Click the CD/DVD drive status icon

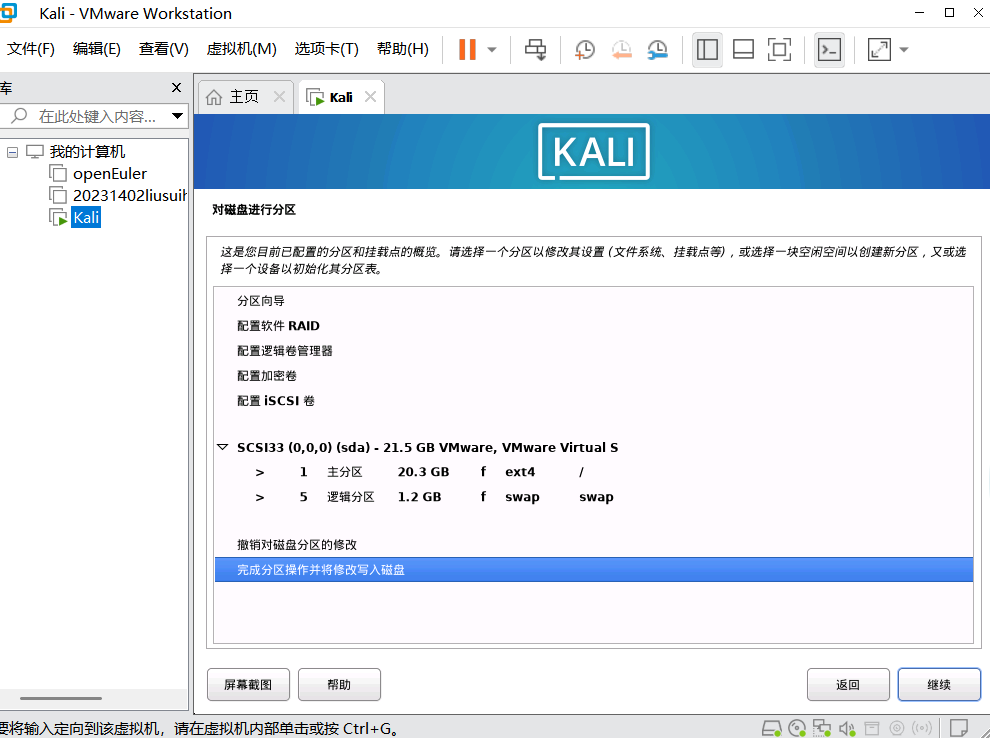coord(797,729)
